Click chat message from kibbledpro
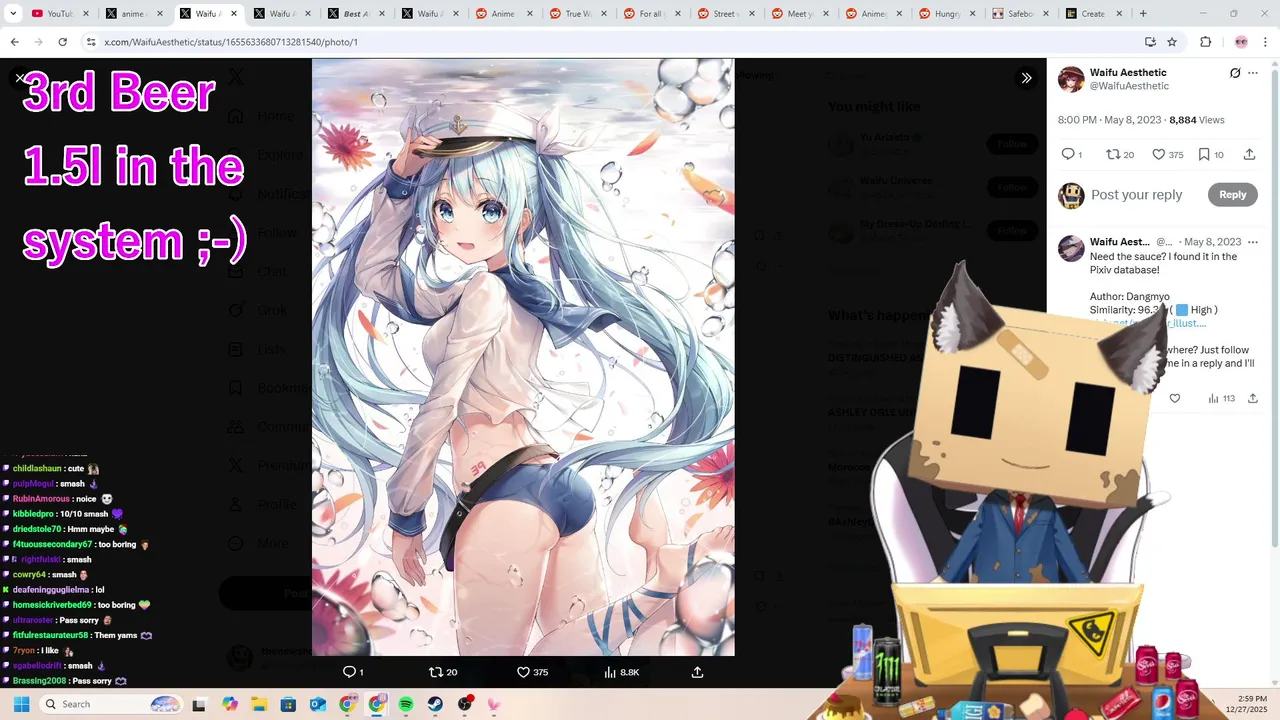Image resolution: width=1280 pixels, height=720 pixels. click(62, 514)
